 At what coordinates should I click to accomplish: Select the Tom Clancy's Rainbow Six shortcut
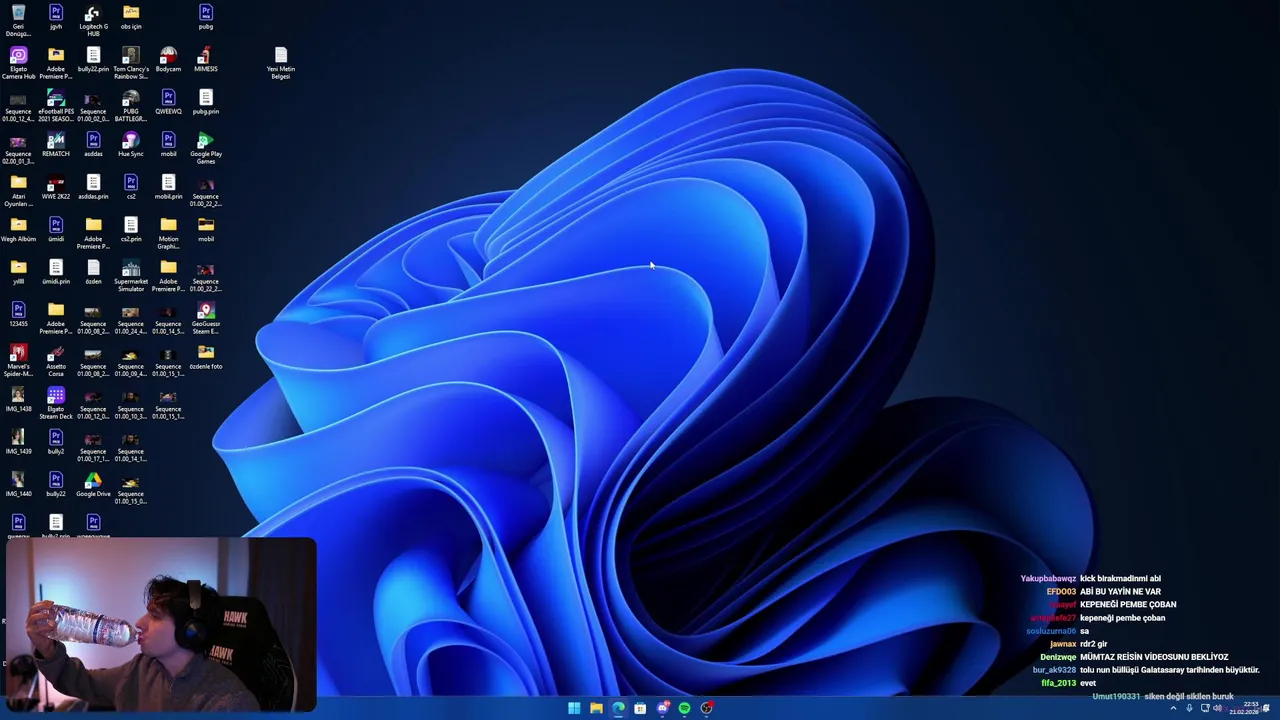[131, 63]
